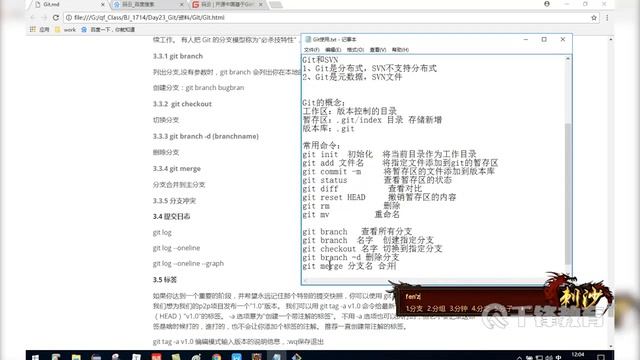Click 'git log --oneline --graph' text in browser

click(x=188, y=263)
